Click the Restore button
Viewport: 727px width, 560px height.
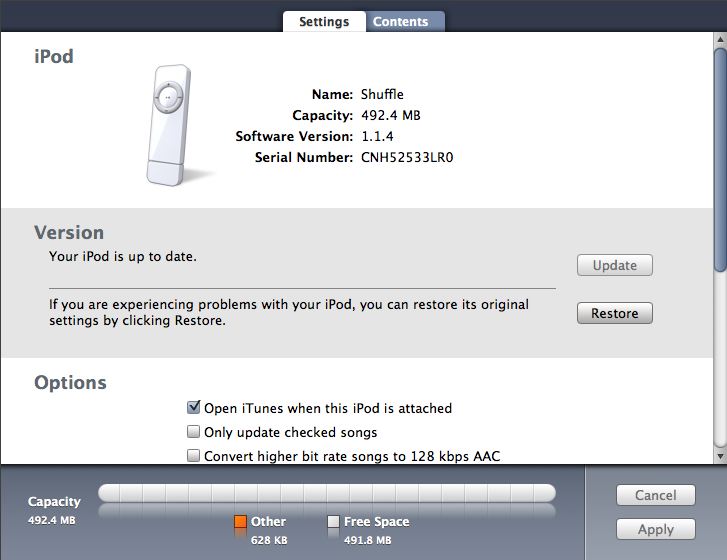615,313
